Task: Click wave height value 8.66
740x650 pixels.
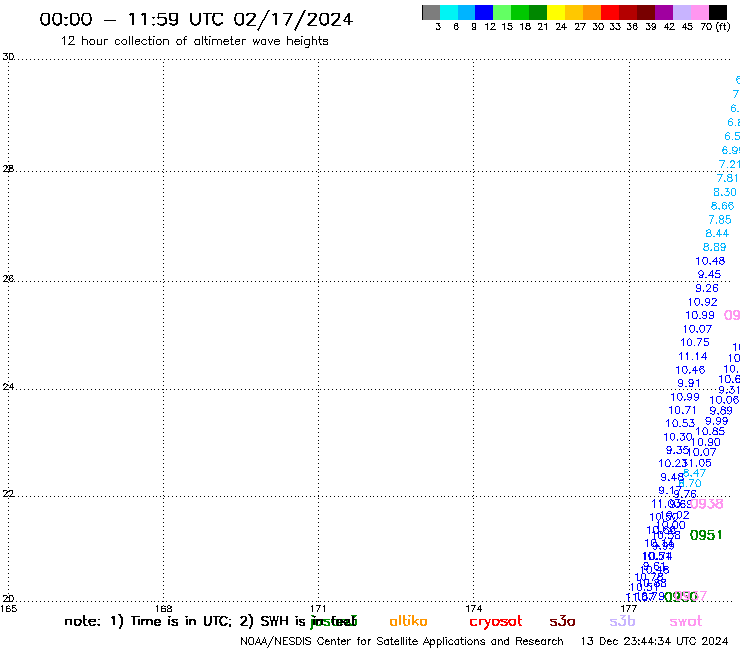Action: [x=723, y=206]
